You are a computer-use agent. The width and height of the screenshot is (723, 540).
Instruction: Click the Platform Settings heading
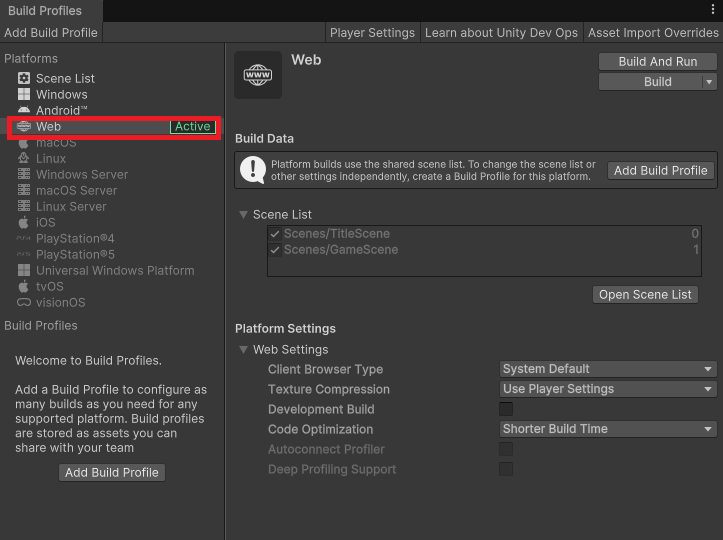point(285,328)
